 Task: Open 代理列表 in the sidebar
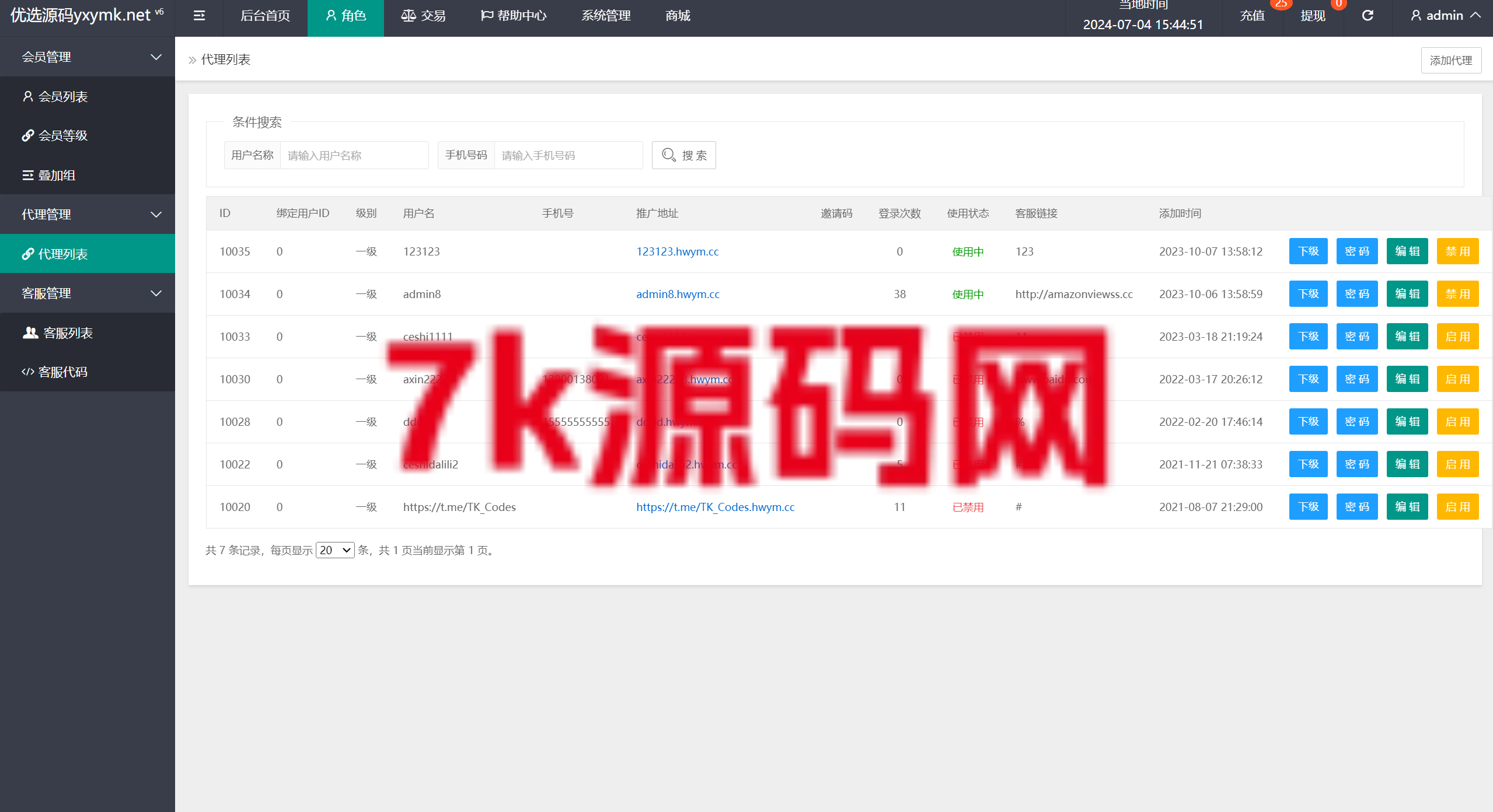tap(88, 254)
